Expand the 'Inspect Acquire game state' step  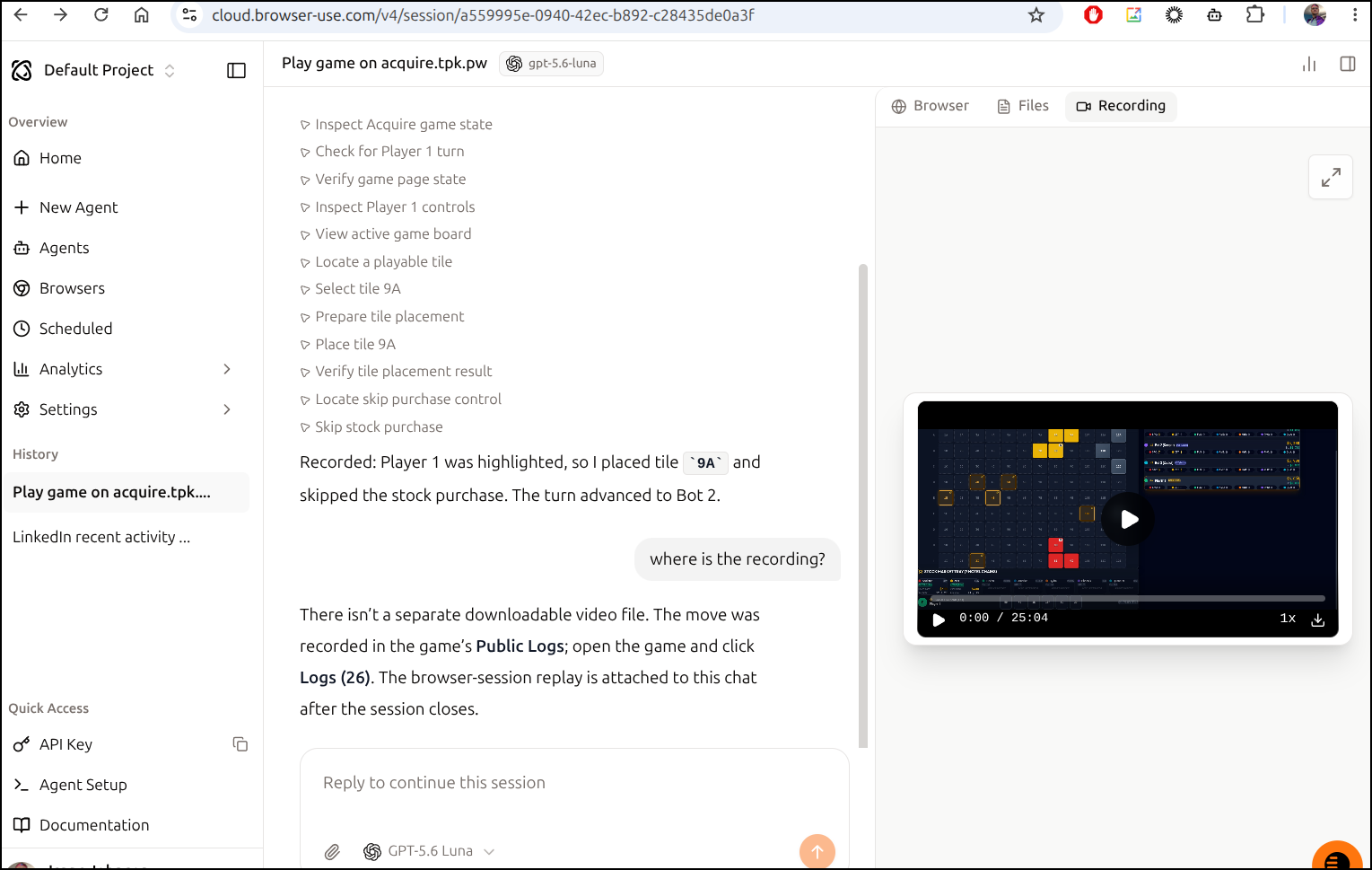397,125
